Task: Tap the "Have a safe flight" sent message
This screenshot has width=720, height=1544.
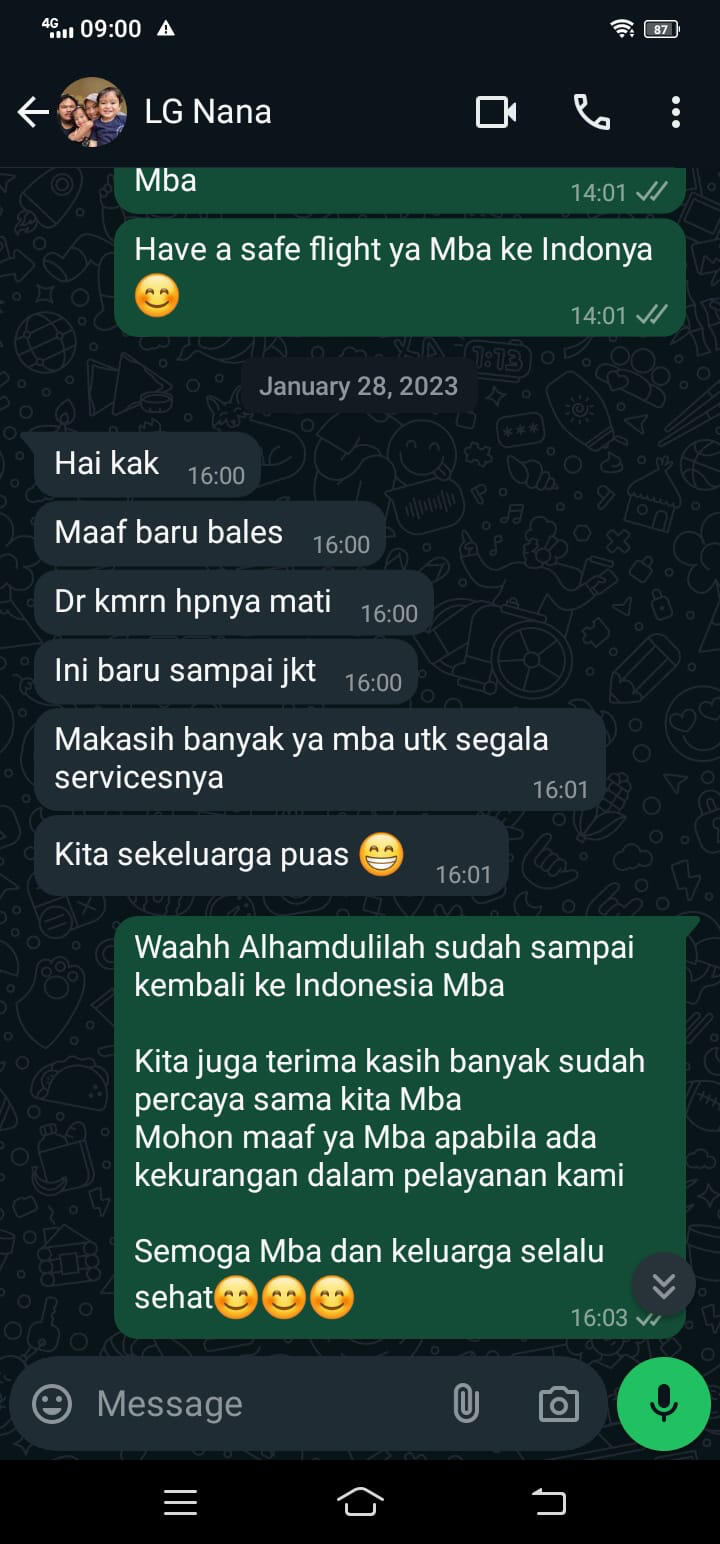Action: coord(400,278)
